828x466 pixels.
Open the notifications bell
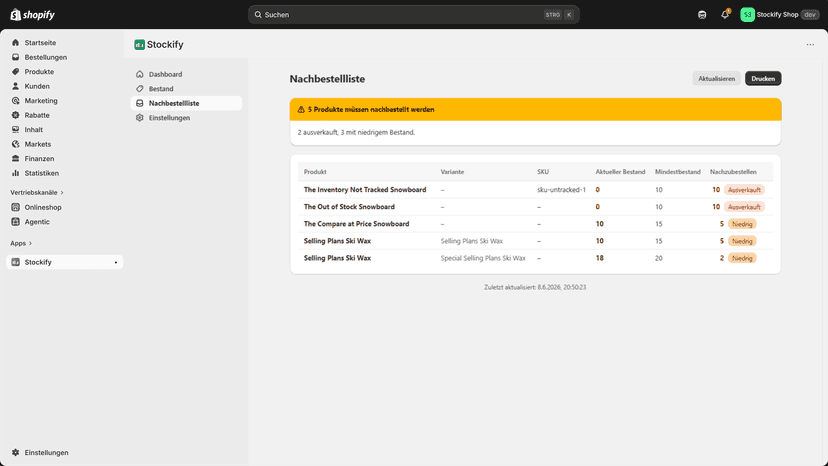pyautogui.click(x=725, y=15)
